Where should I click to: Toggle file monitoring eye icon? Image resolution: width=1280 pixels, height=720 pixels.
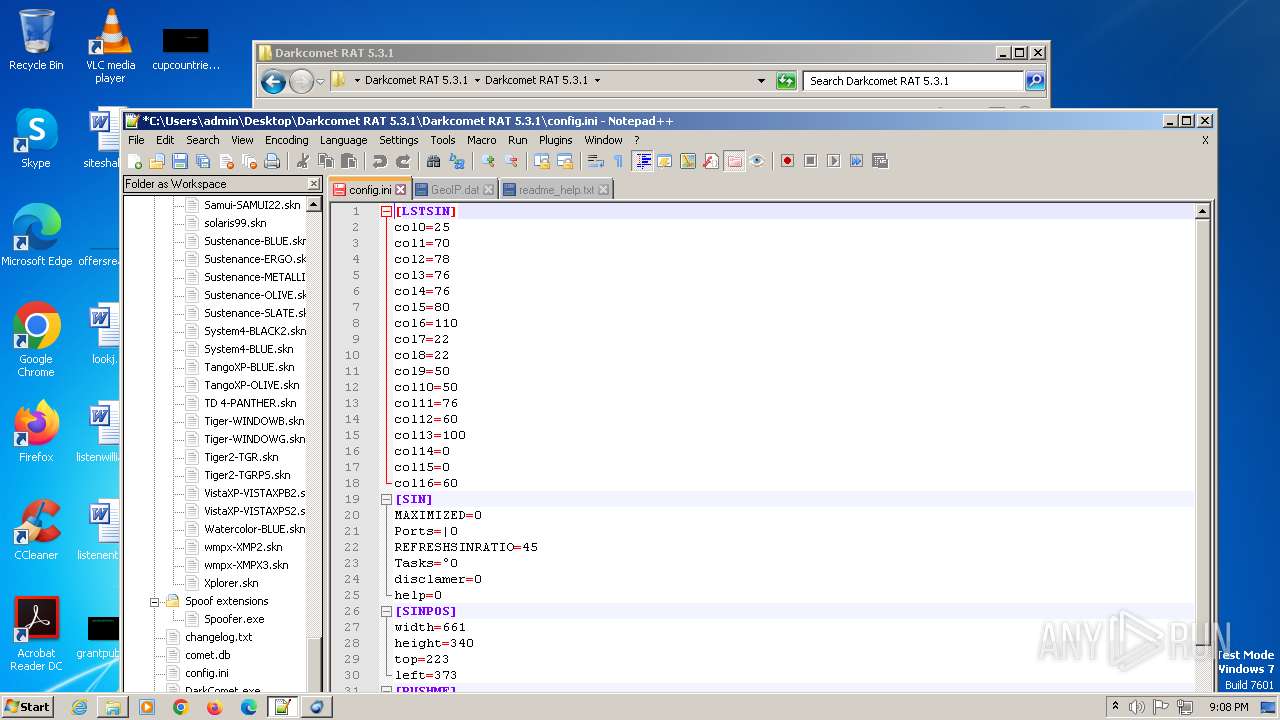click(756, 161)
